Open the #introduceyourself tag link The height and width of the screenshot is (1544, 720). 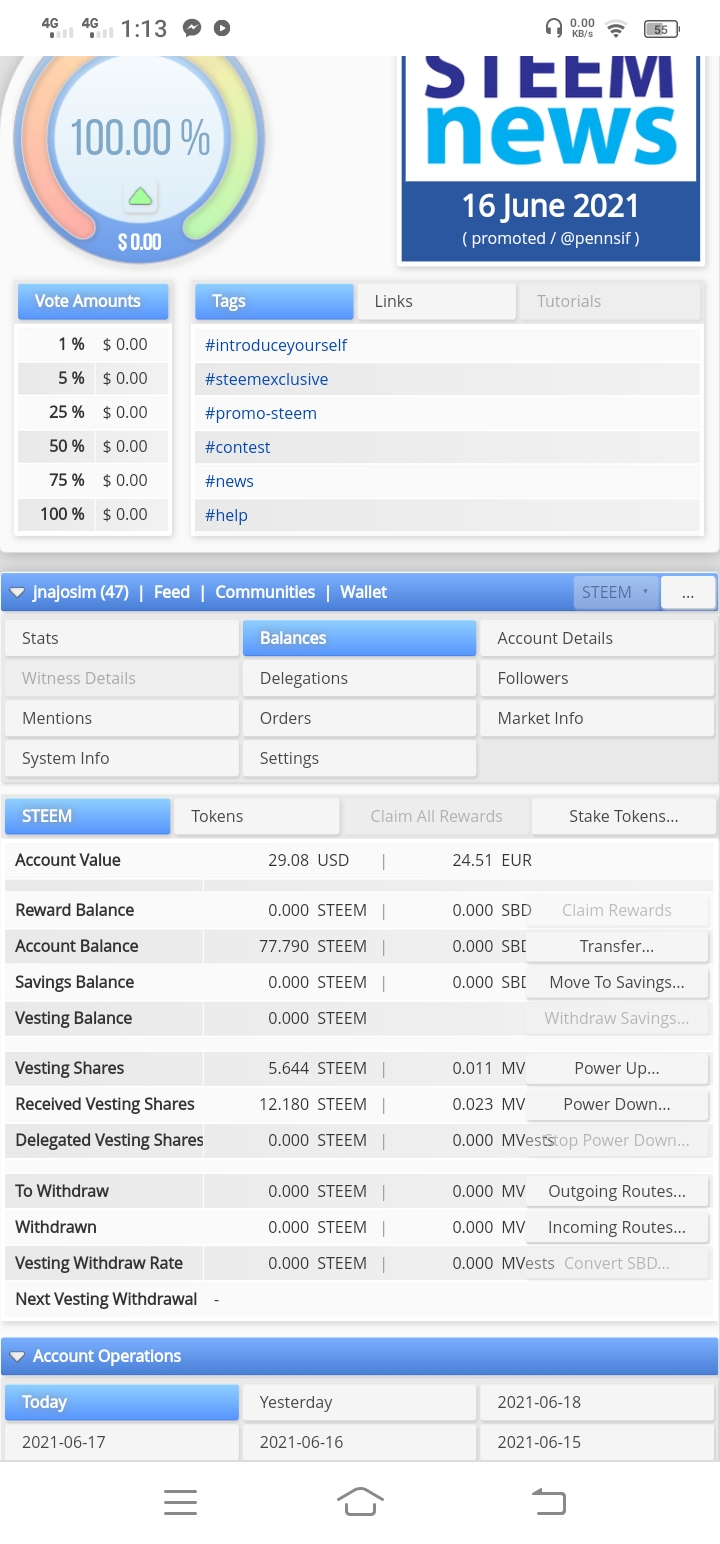pos(276,345)
